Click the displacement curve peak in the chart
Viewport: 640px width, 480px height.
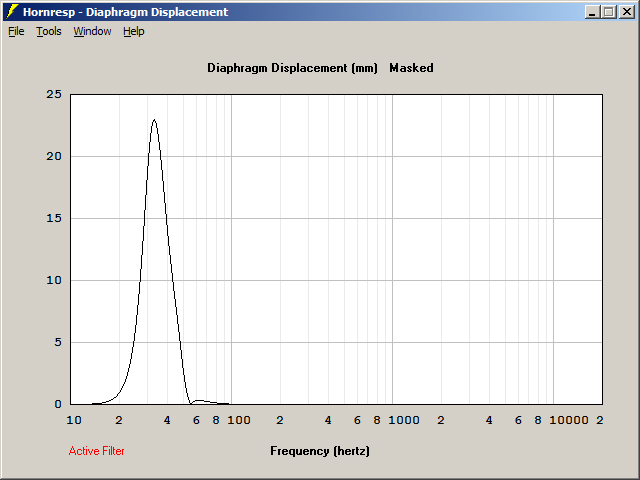click(x=154, y=120)
